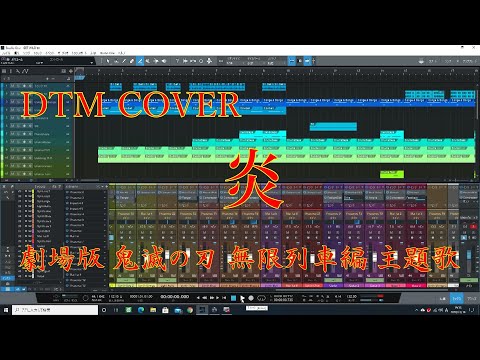This screenshot has width=480, height=360.
Task: Click the Play button in transport
Action: pos(242,298)
